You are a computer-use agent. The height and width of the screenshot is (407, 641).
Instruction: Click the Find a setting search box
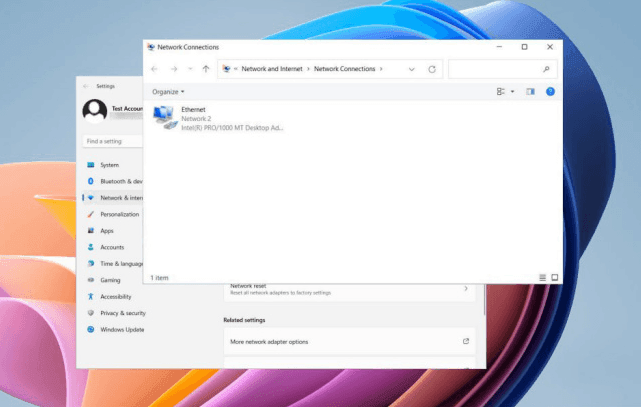(113, 141)
